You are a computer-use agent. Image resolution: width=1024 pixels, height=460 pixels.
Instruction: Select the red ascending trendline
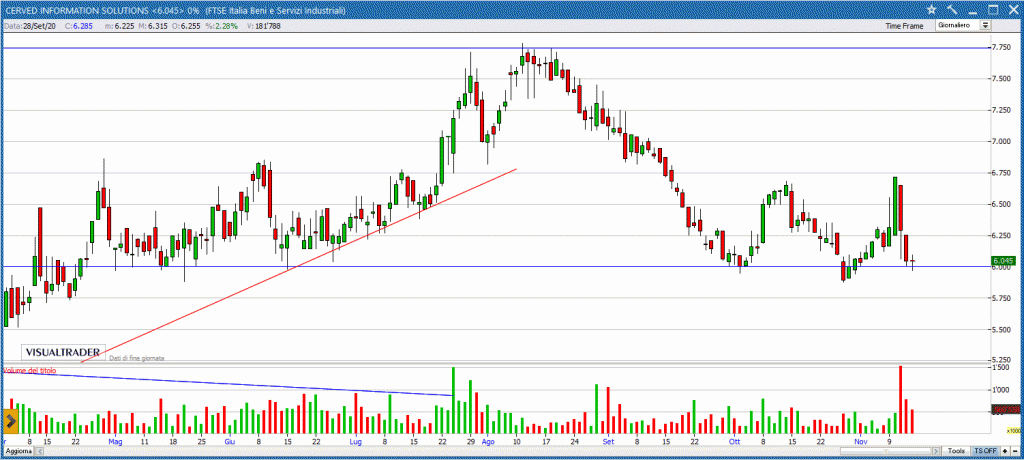click(x=298, y=266)
